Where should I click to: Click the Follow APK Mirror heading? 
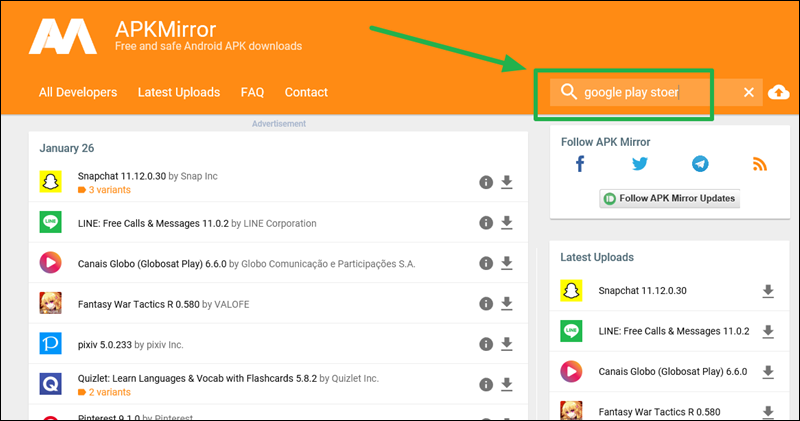(x=606, y=142)
